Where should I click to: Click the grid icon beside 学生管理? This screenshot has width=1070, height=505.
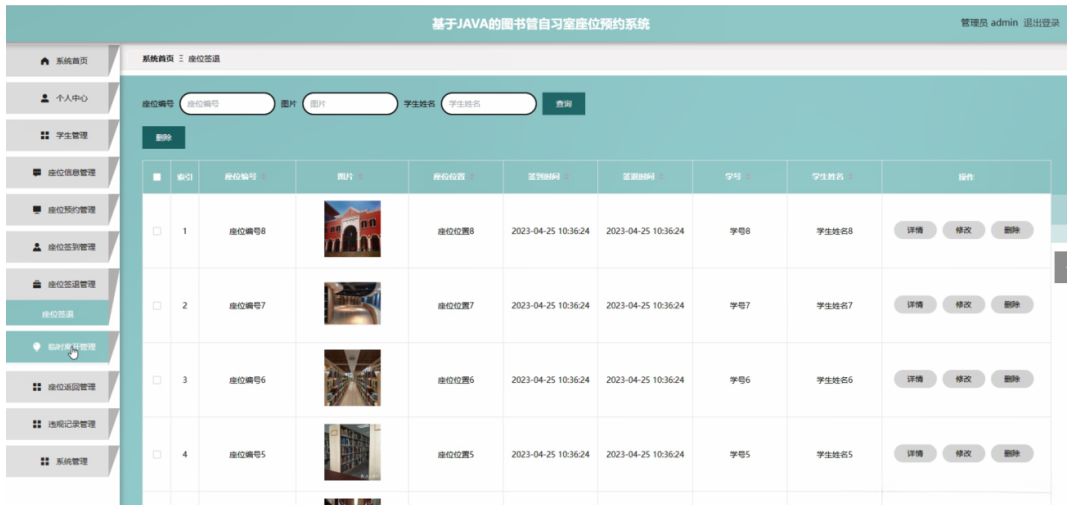45,135
